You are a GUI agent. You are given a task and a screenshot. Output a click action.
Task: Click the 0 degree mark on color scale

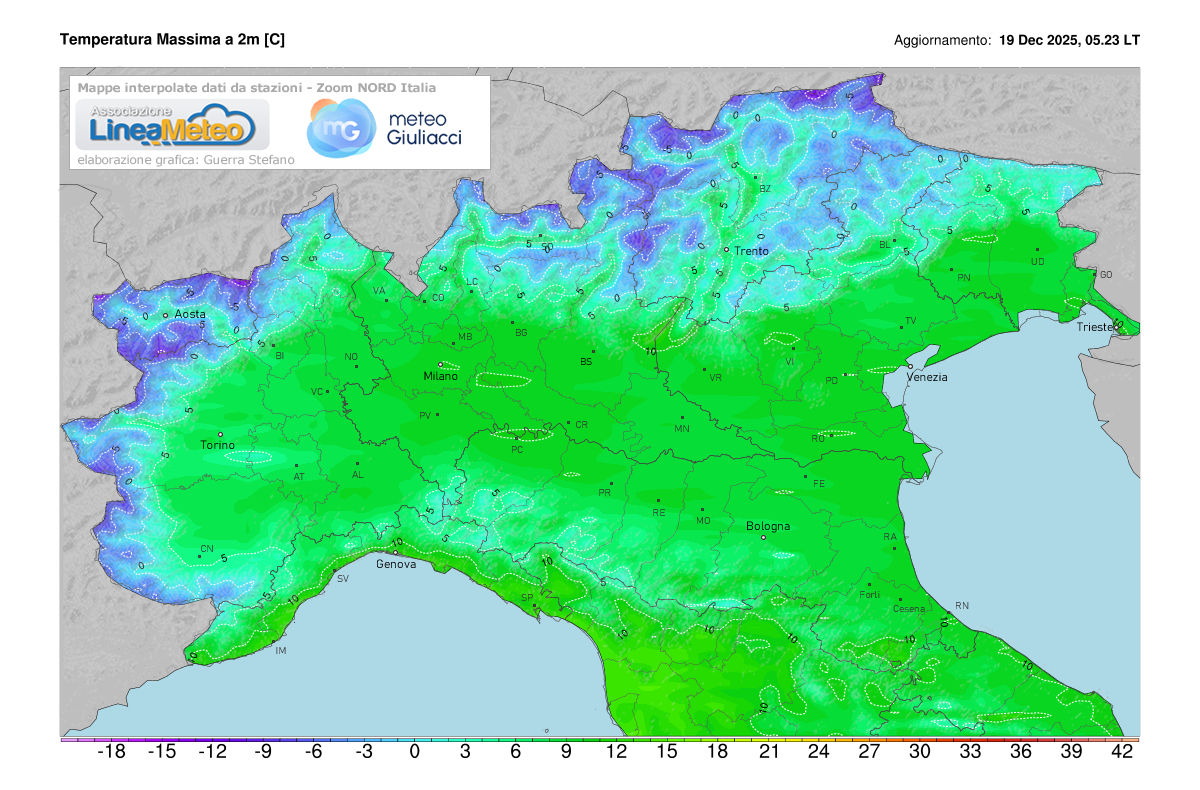[412, 749]
